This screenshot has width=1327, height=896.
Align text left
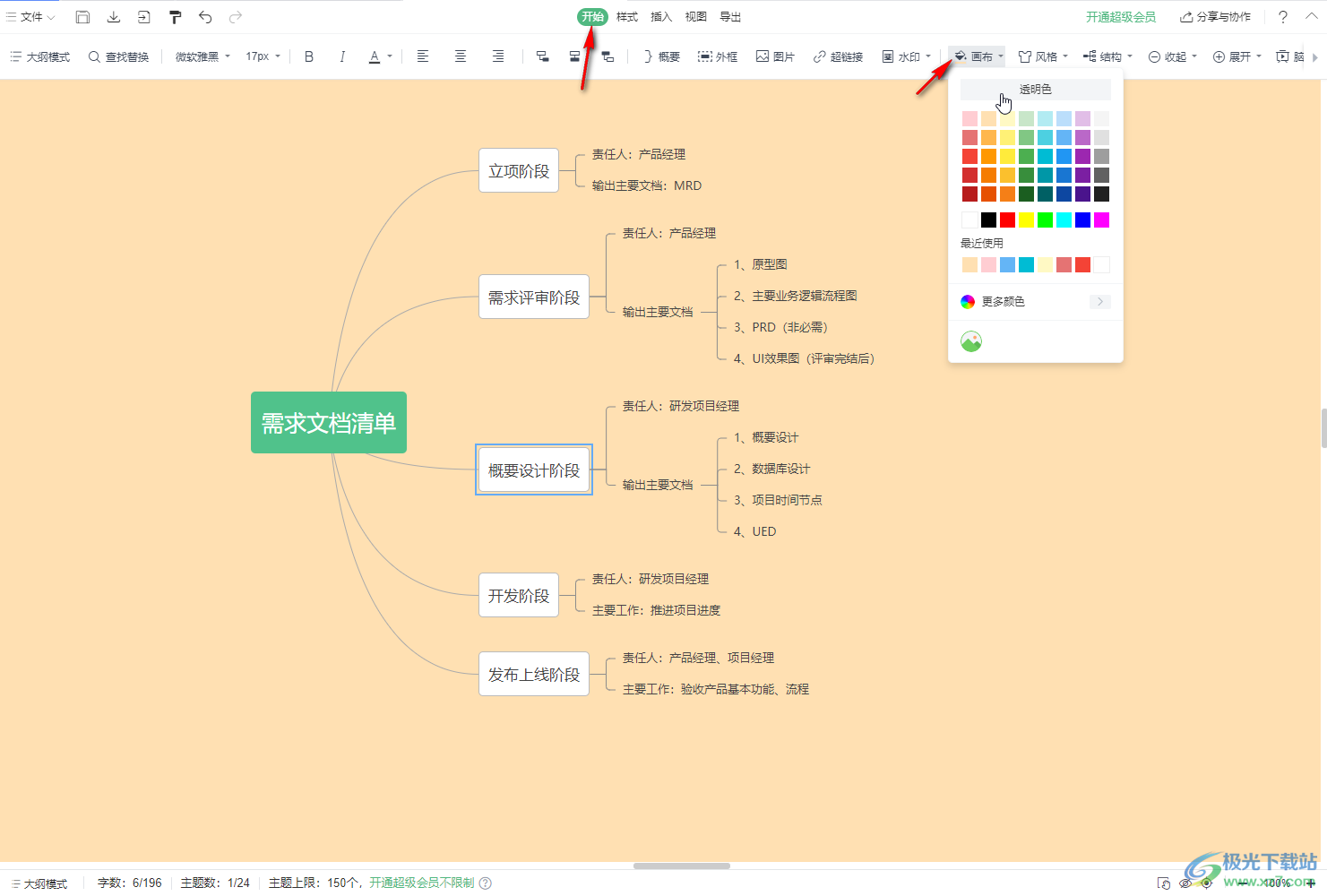423,56
